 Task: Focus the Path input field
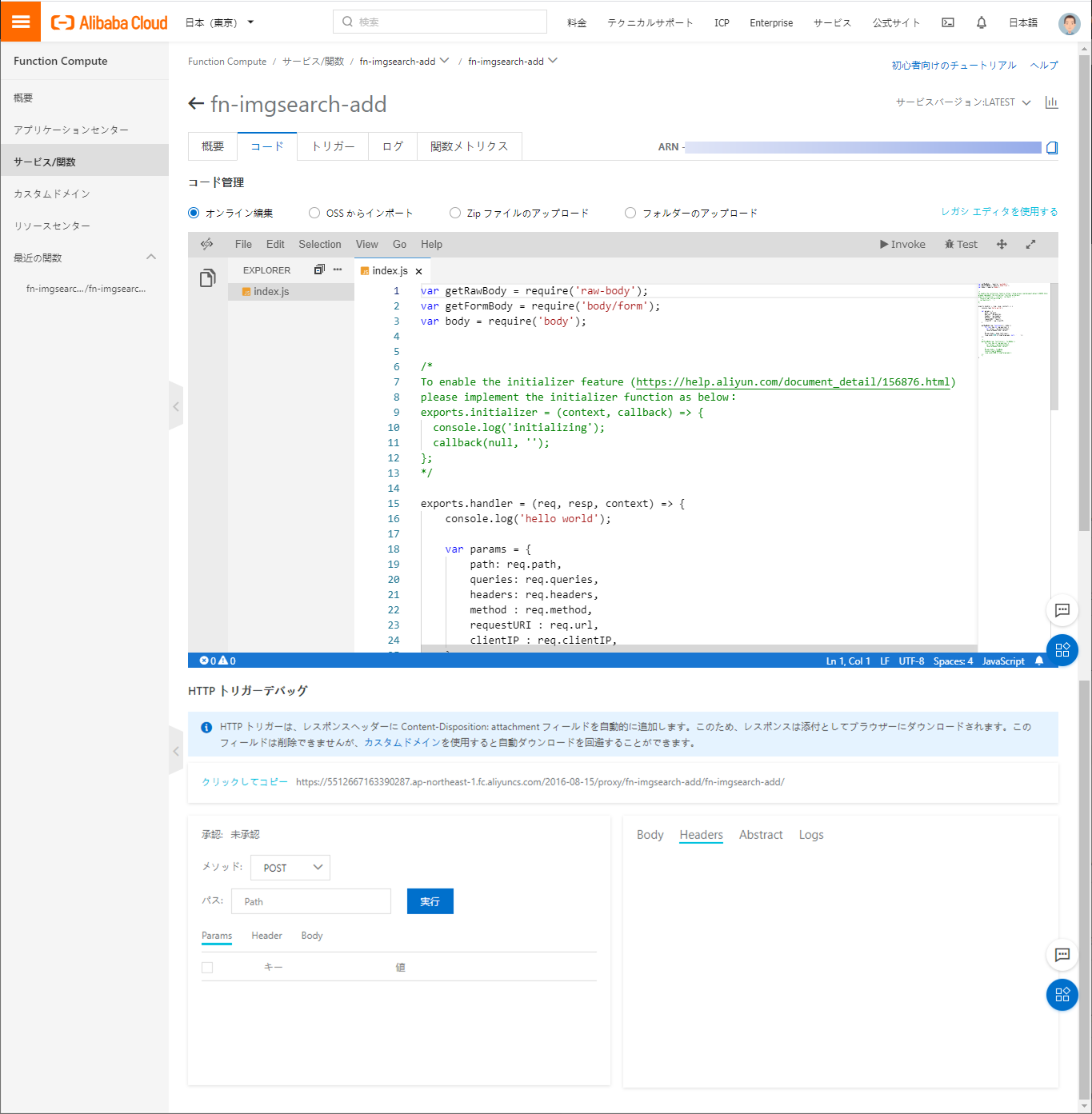[311, 901]
